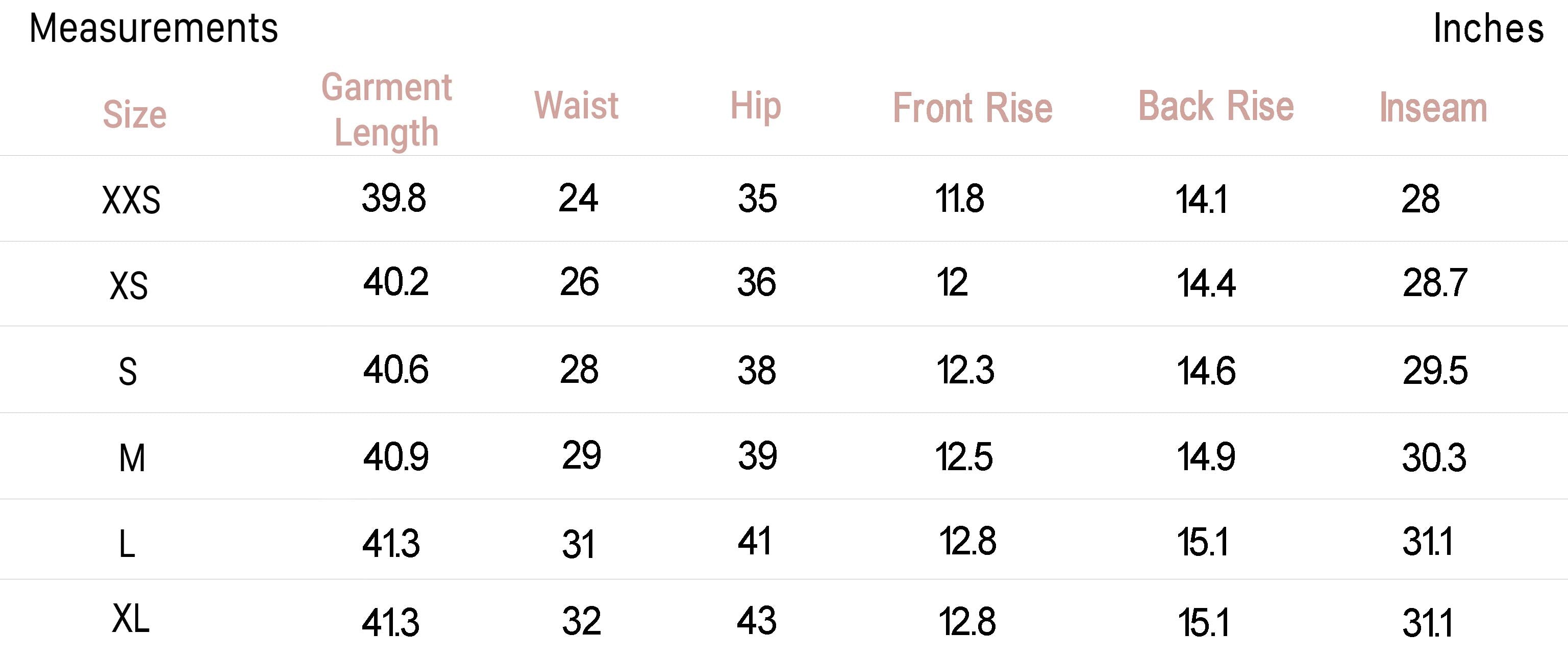This screenshot has height=657, width=1568.
Task: Select the Back Rise column header
Action: coord(1215,107)
